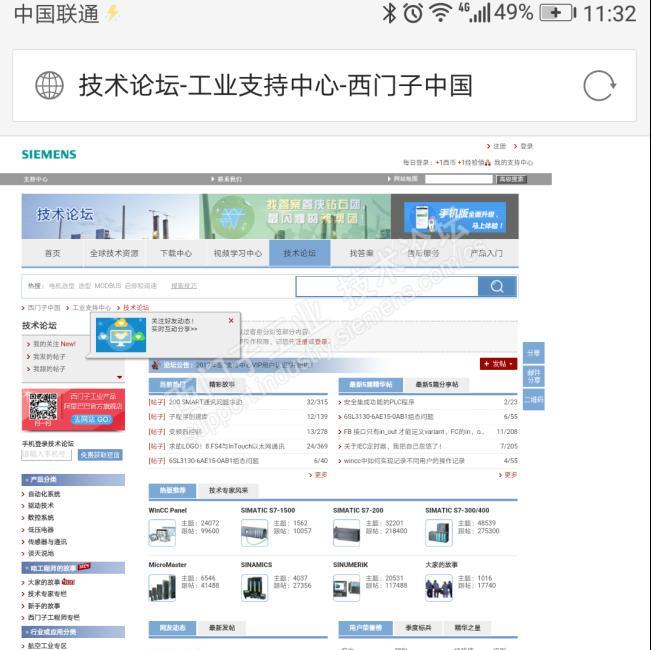Image resolution: width=651 pixels, height=650 pixels.
Task: Switch to the 最新发帖 tab
Action: pos(222,628)
